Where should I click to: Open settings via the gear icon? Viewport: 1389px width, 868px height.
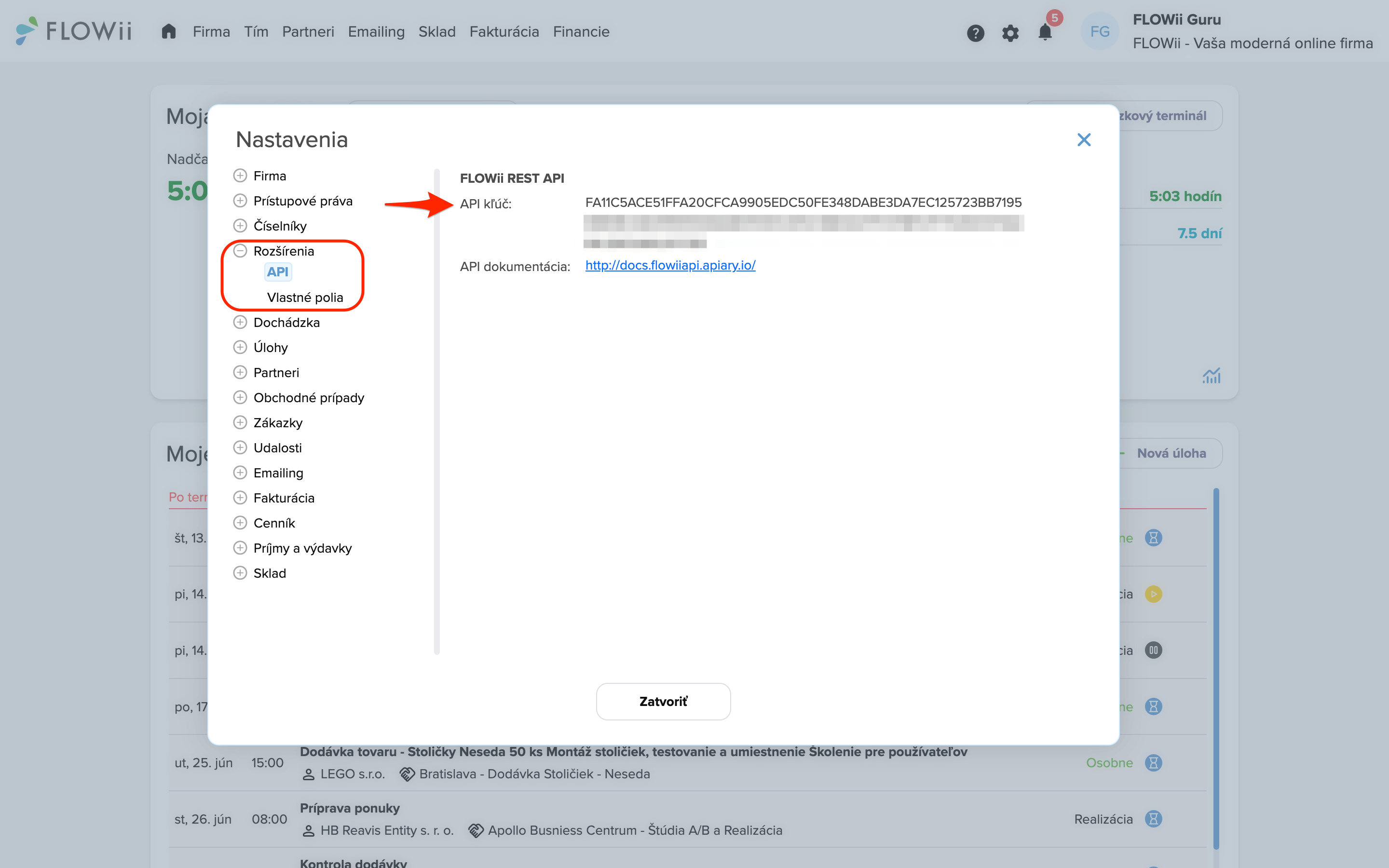pos(1010,33)
